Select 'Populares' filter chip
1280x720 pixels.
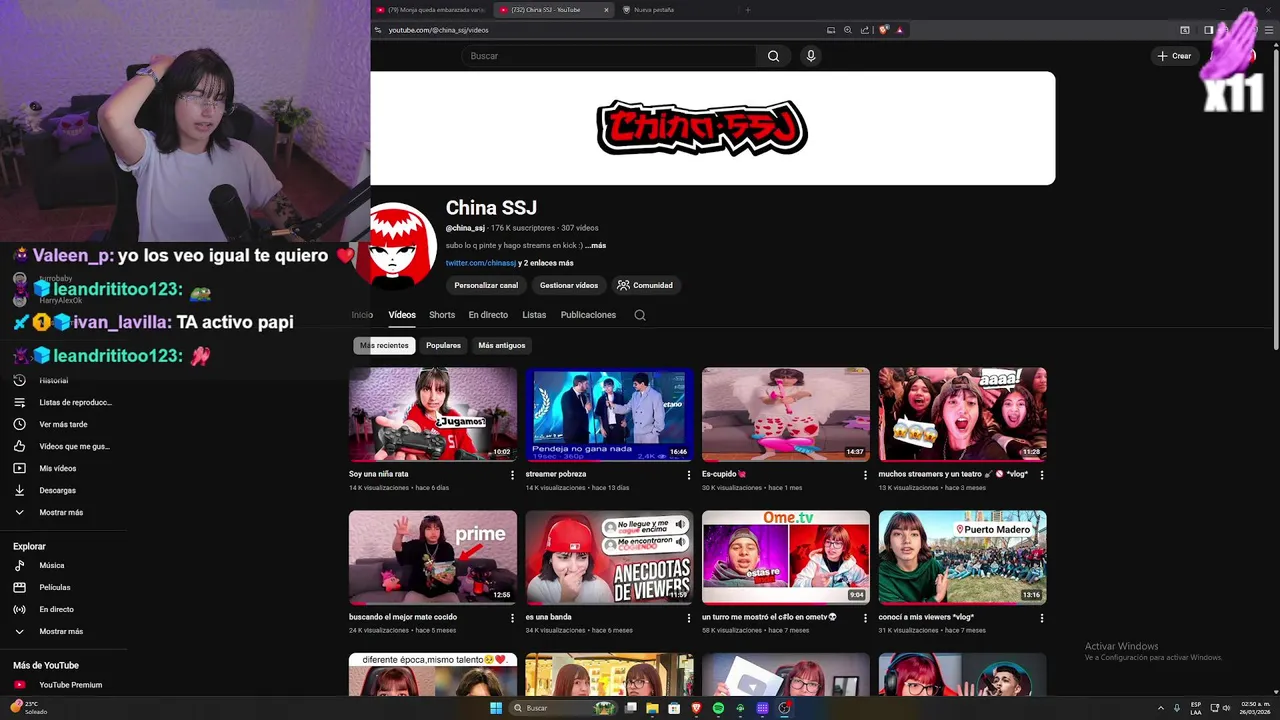pyautogui.click(x=443, y=345)
